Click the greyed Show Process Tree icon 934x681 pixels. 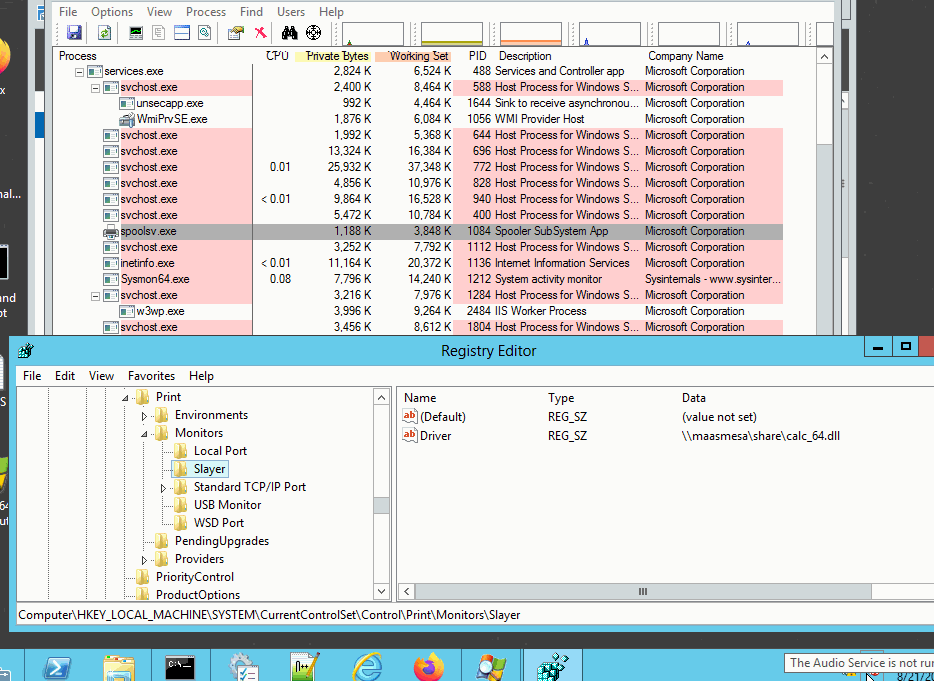(x=158, y=32)
